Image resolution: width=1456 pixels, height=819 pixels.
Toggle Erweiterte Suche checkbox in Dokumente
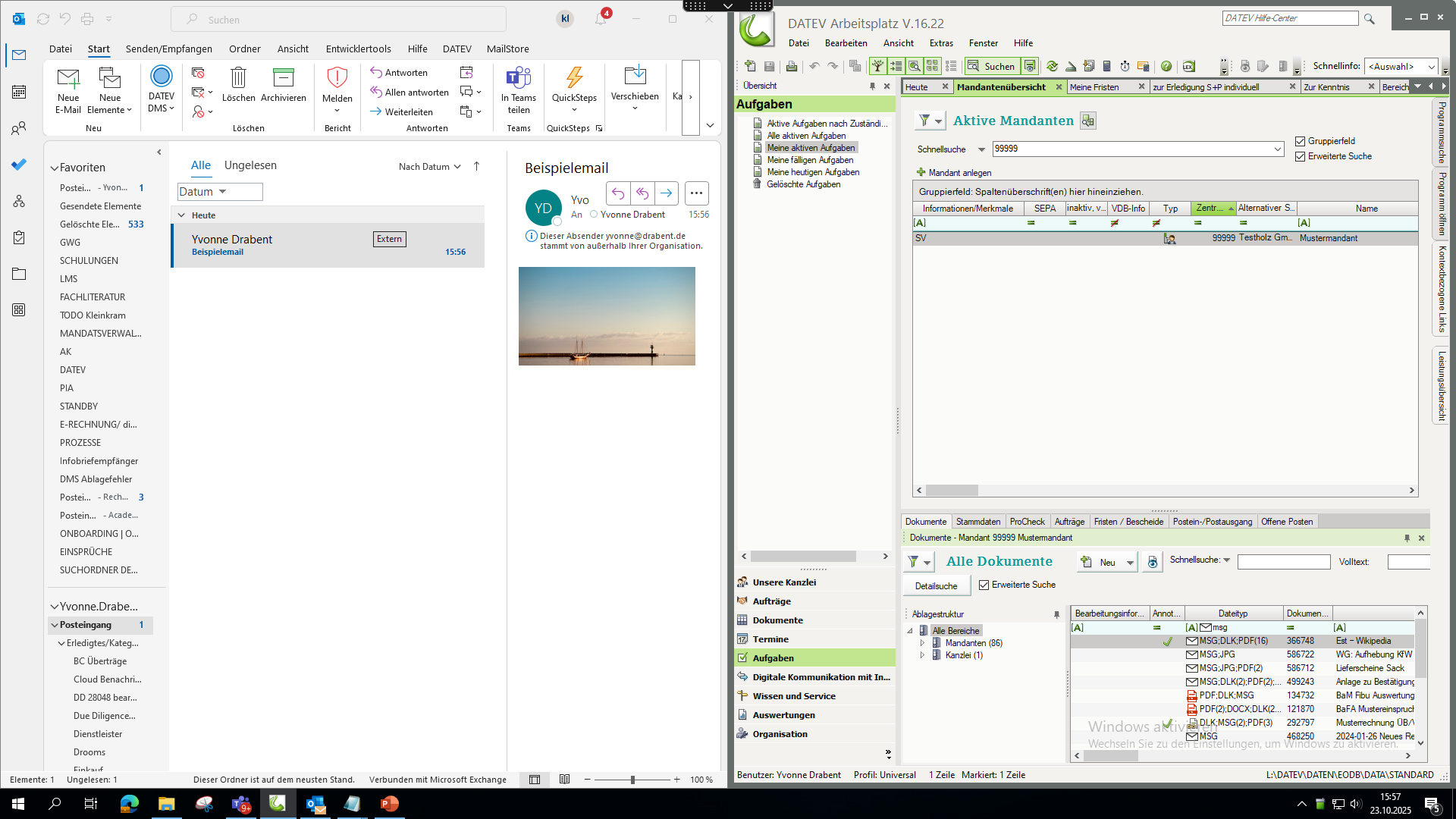pos(984,585)
